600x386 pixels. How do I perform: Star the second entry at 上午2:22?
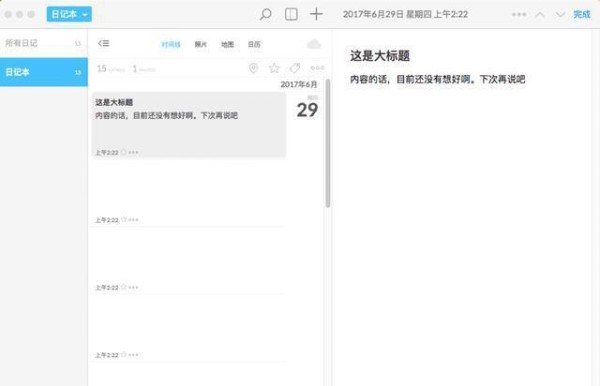124,220
